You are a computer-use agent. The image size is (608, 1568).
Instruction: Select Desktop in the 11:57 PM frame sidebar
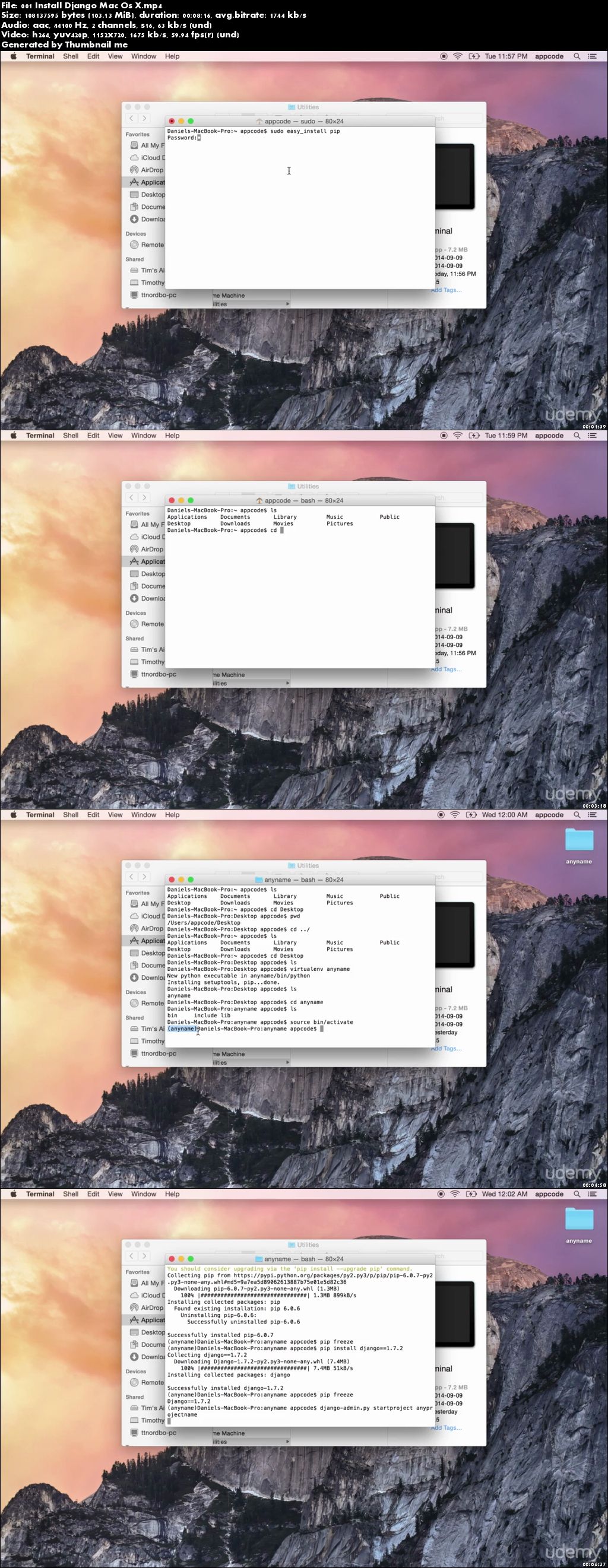(x=147, y=194)
